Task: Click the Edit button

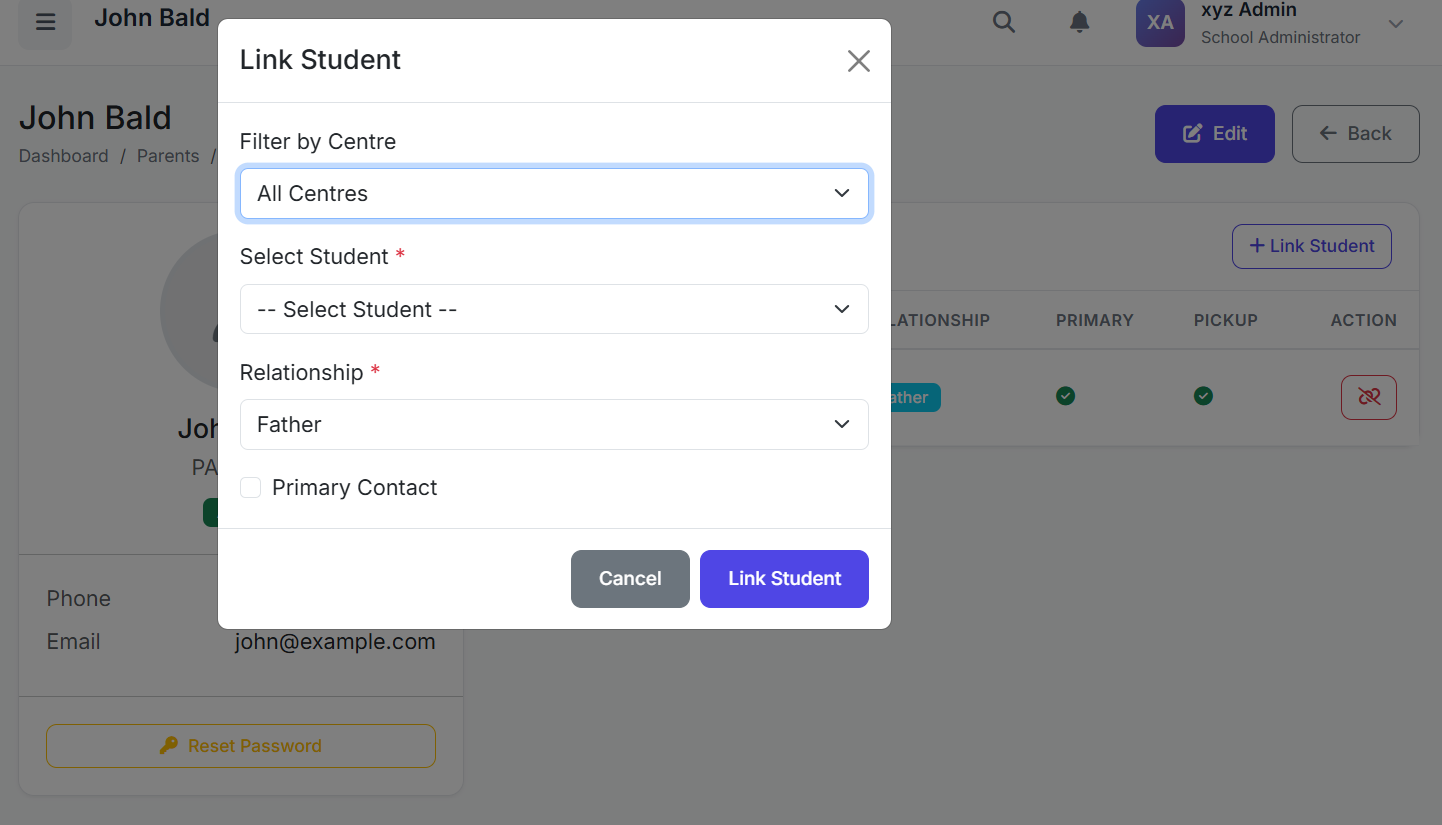Action: coord(1214,134)
